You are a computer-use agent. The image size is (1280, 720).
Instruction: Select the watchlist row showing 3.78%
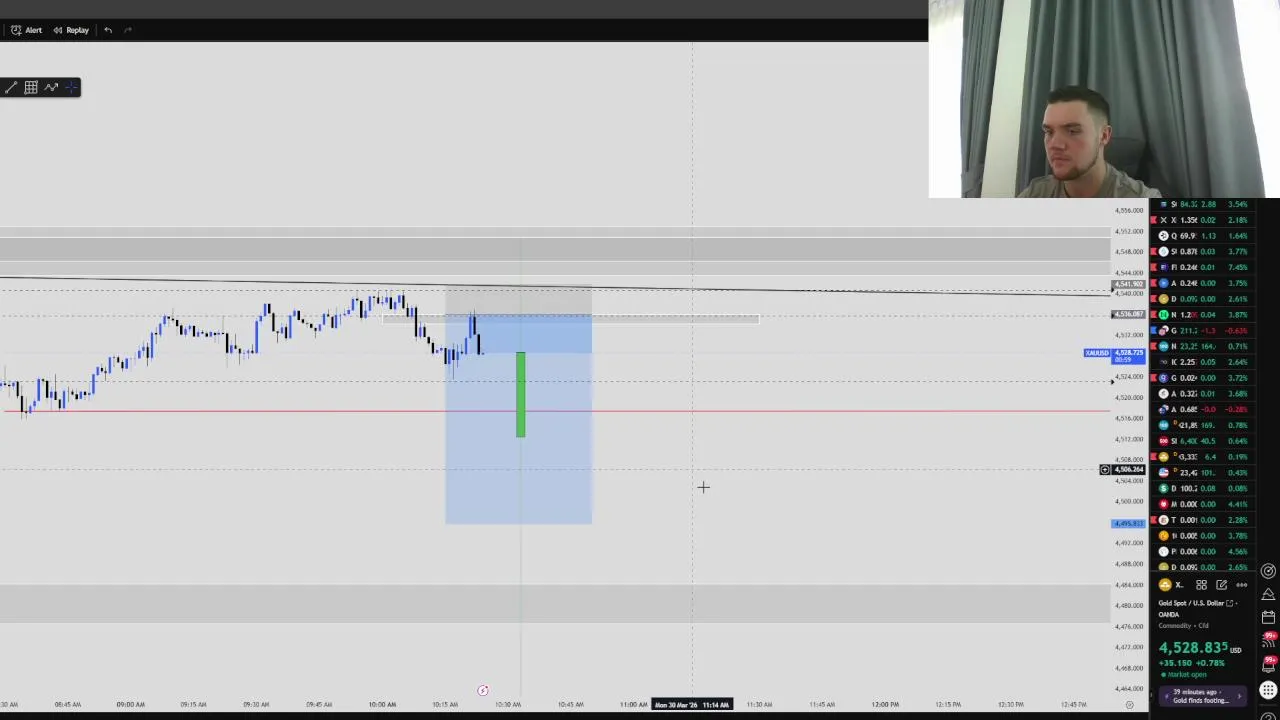[1203, 536]
